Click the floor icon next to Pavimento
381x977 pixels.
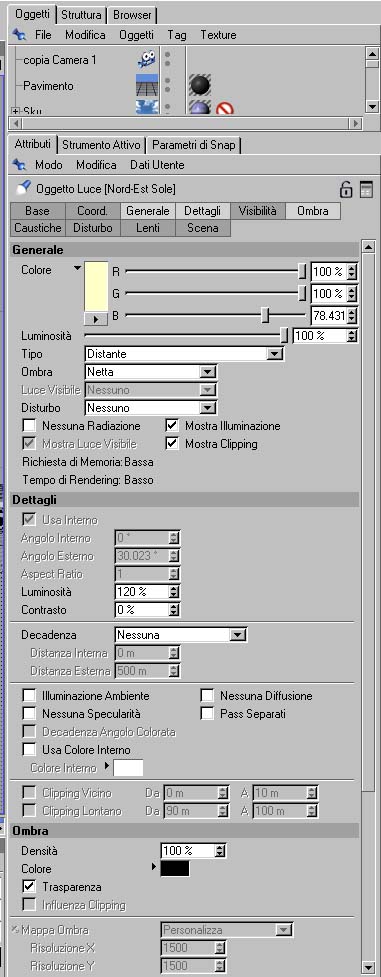coord(146,85)
